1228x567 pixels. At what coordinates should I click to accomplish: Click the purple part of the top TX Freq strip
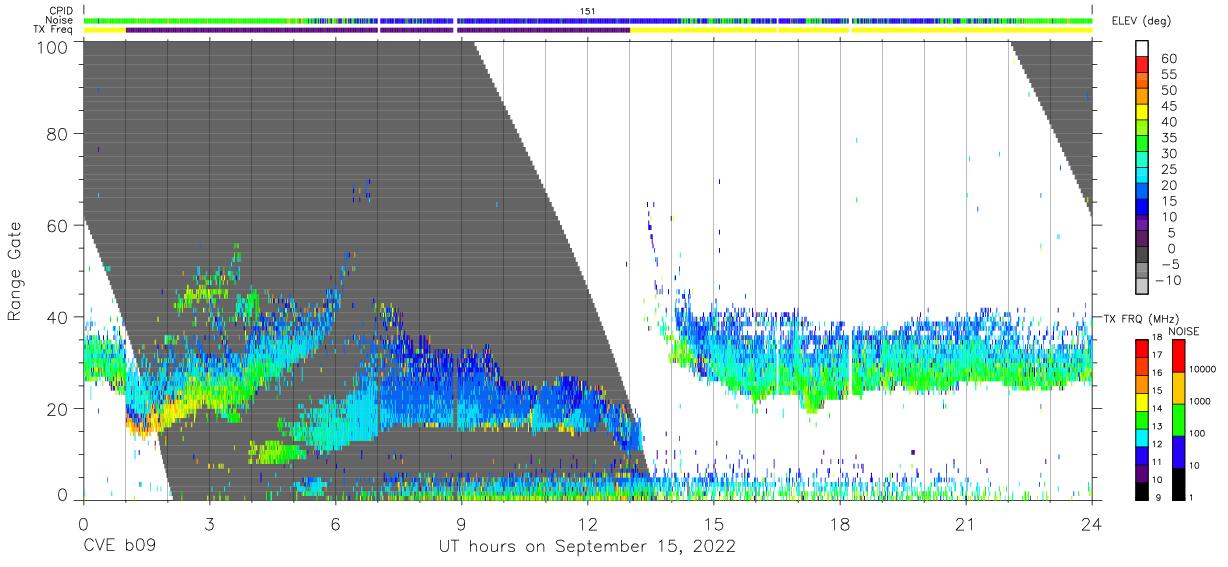pyautogui.click(x=378, y=30)
